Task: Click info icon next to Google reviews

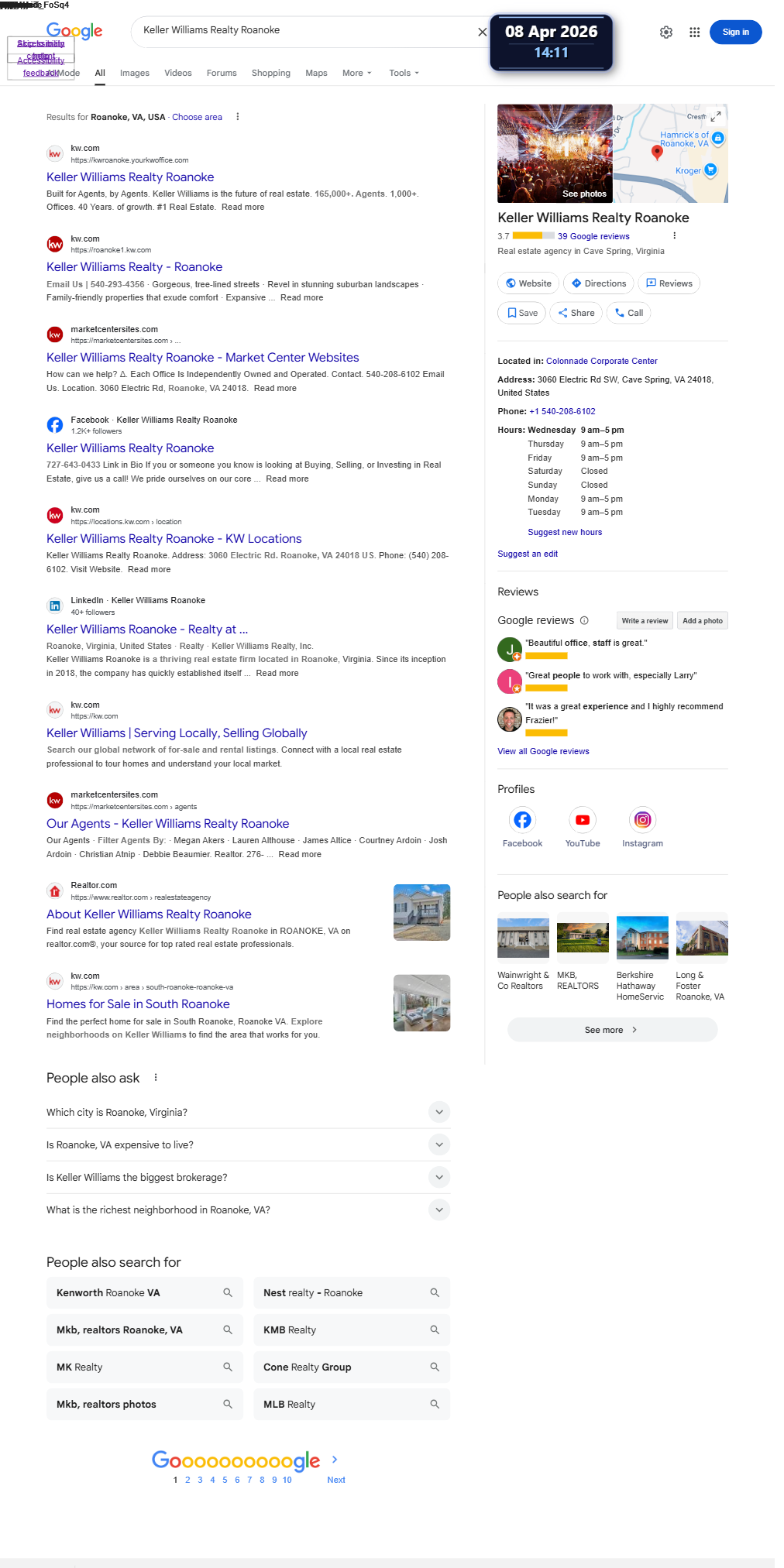Action: tap(584, 620)
